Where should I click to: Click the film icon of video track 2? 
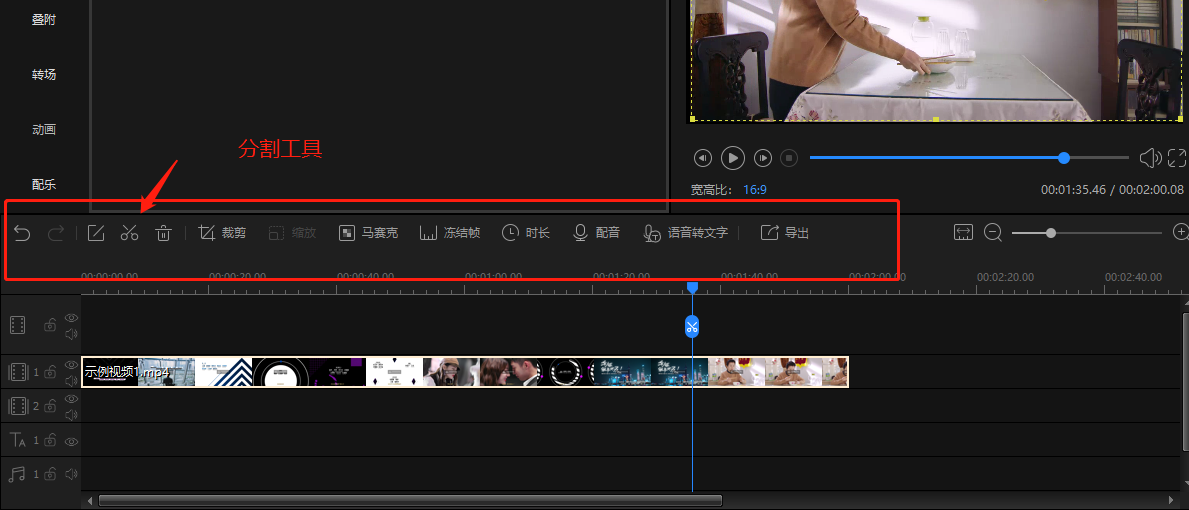pos(17,405)
